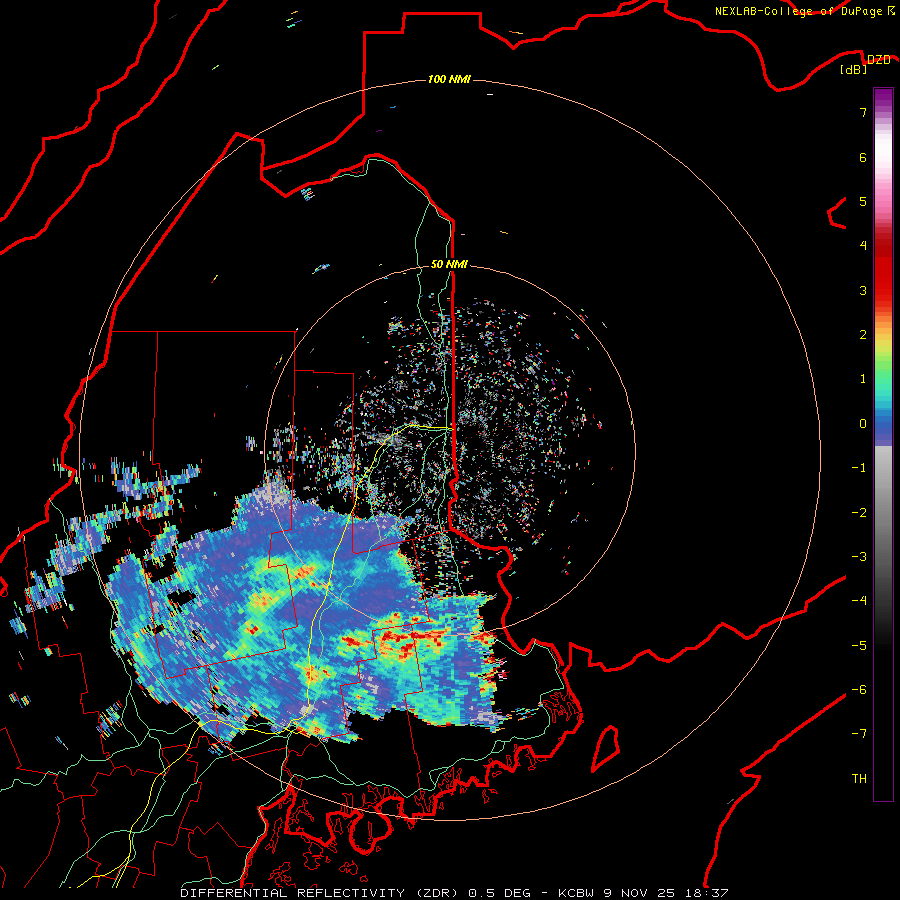The image size is (900, 900).
Task: Click the KCBW radar site identifier in caption
Action: tap(579, 893)
